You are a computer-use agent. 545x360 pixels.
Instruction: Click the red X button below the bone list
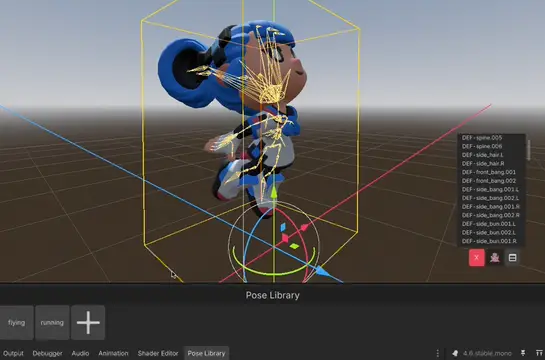click(477, 258)
